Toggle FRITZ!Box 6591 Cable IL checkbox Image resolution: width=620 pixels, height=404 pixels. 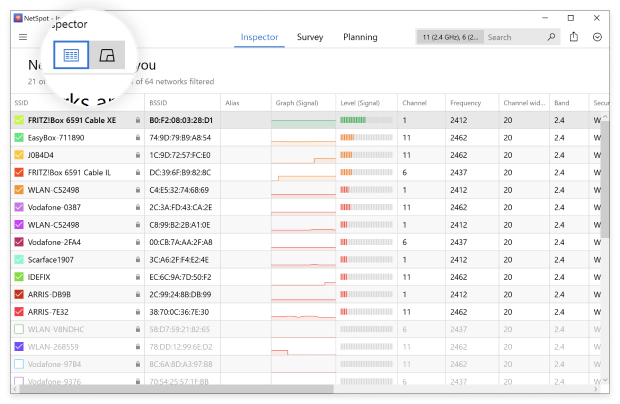[x=19, y=172]
